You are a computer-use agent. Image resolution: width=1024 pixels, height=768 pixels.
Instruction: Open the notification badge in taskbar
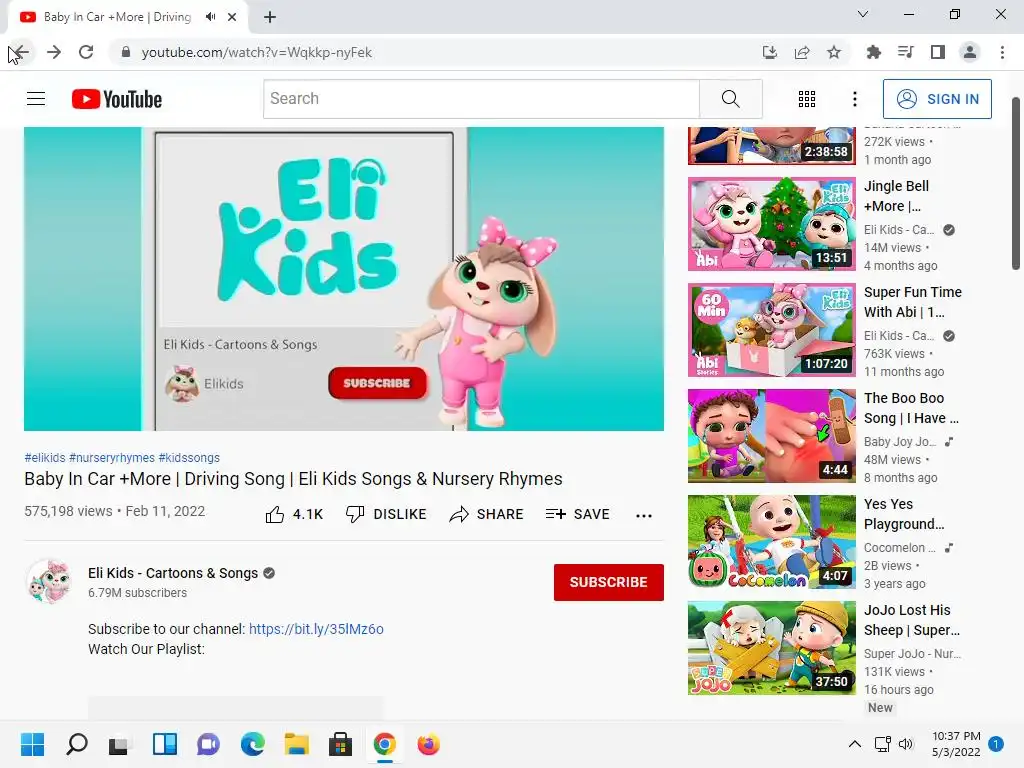pos(996,744)
